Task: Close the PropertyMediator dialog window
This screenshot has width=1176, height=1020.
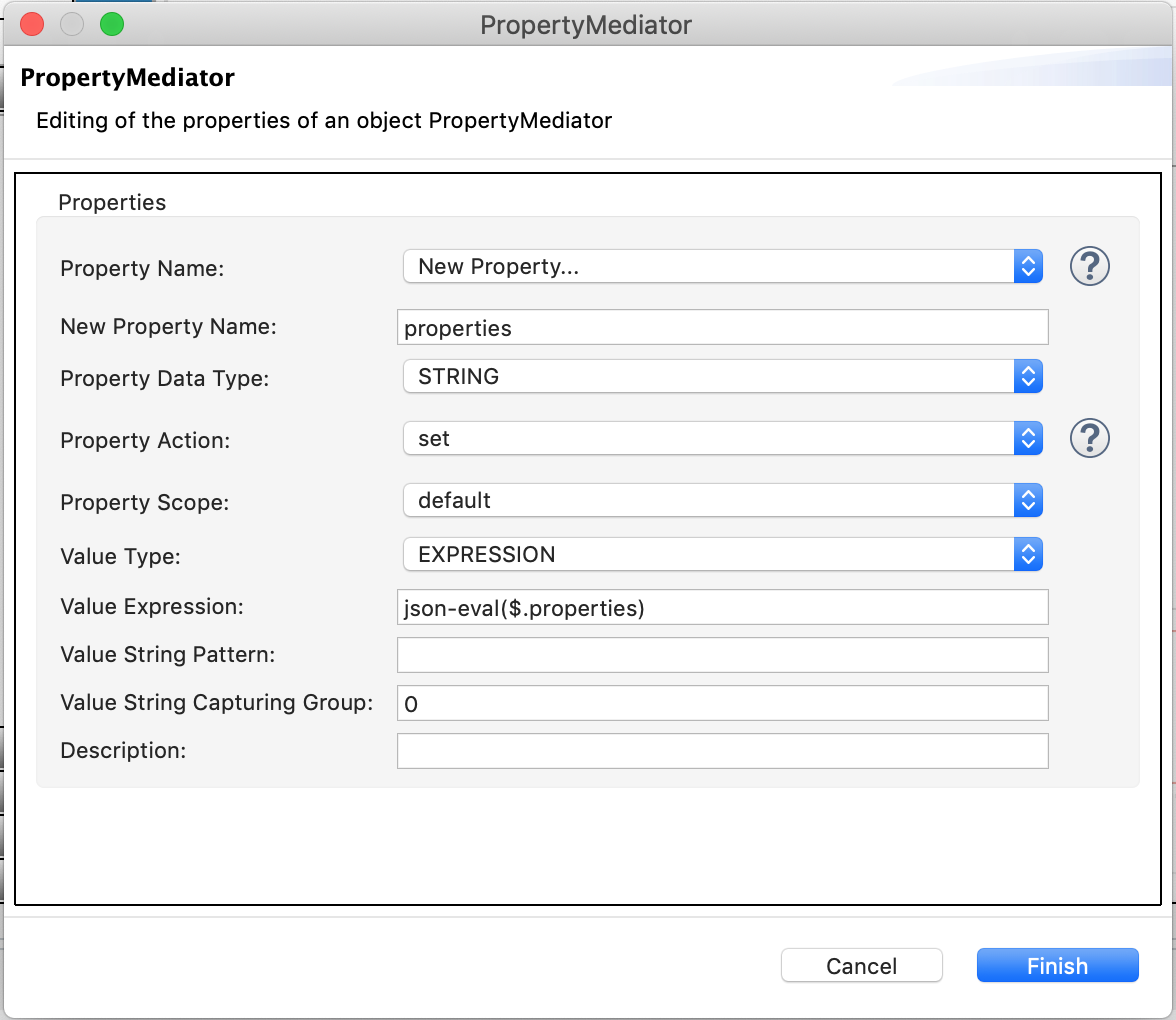Action: tap(32, 24)
